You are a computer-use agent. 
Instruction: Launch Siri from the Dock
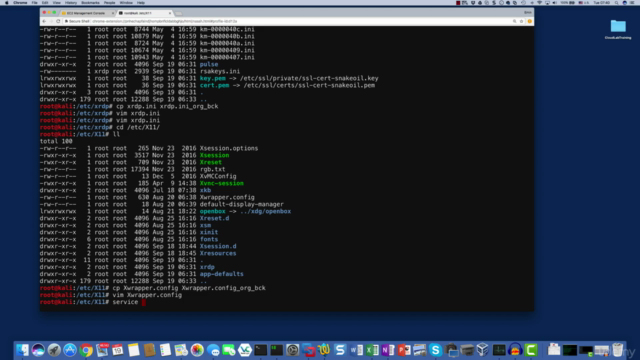coord(38,350)
